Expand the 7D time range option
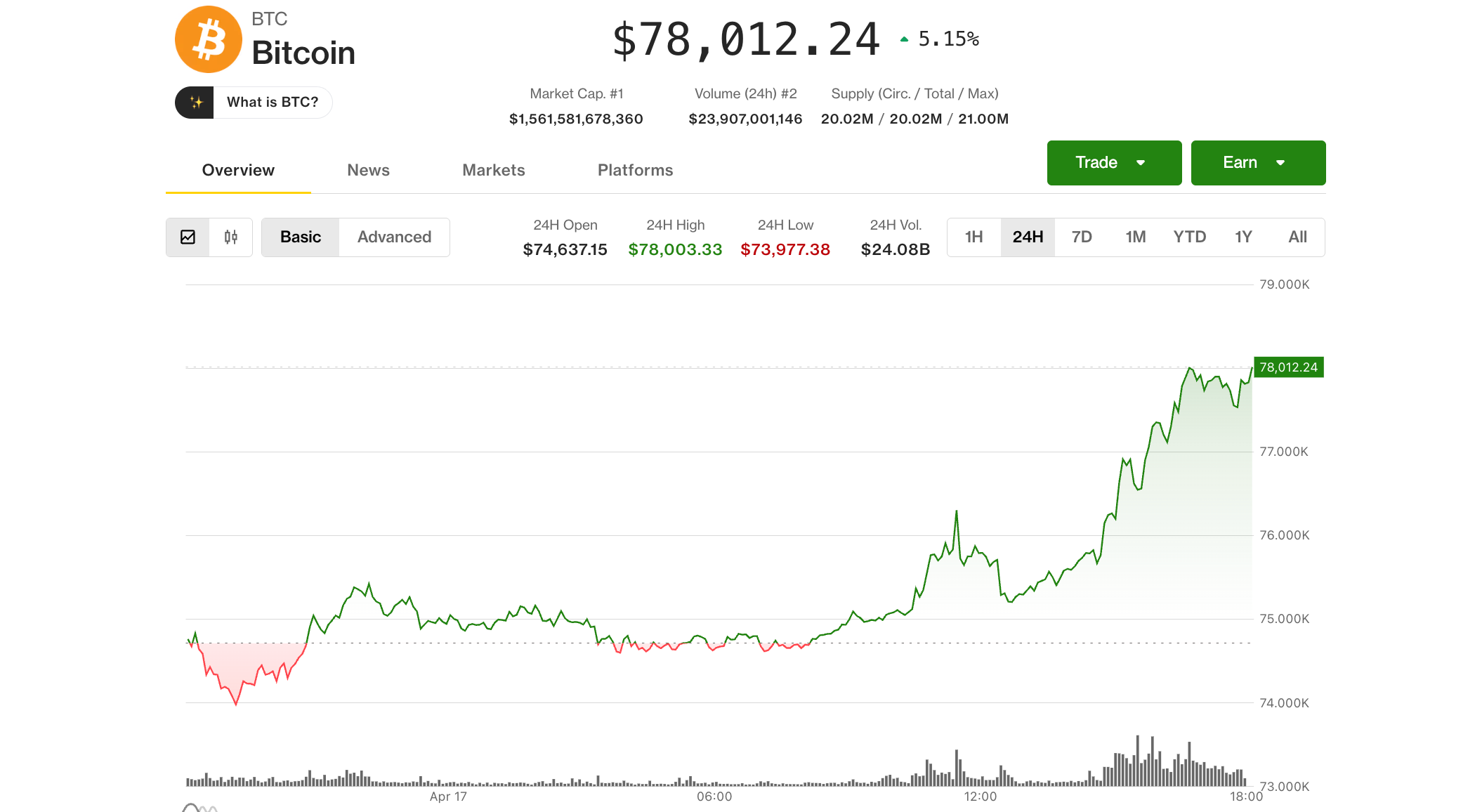The width and height of the screenshot is (1475, 812). [x=1082, y=237]
